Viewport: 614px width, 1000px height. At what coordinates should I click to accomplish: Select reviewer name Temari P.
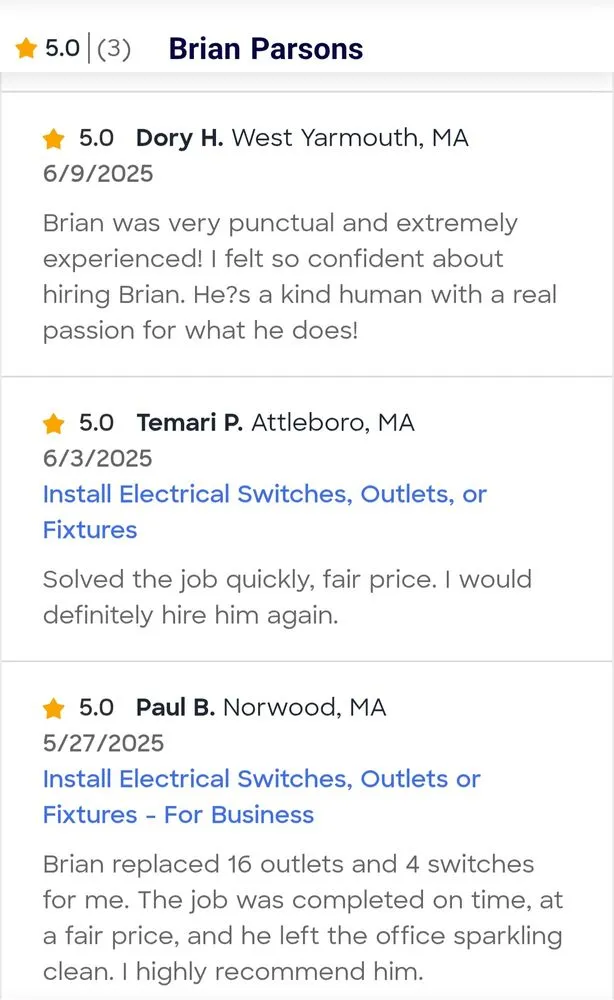(x=192, y=422)
